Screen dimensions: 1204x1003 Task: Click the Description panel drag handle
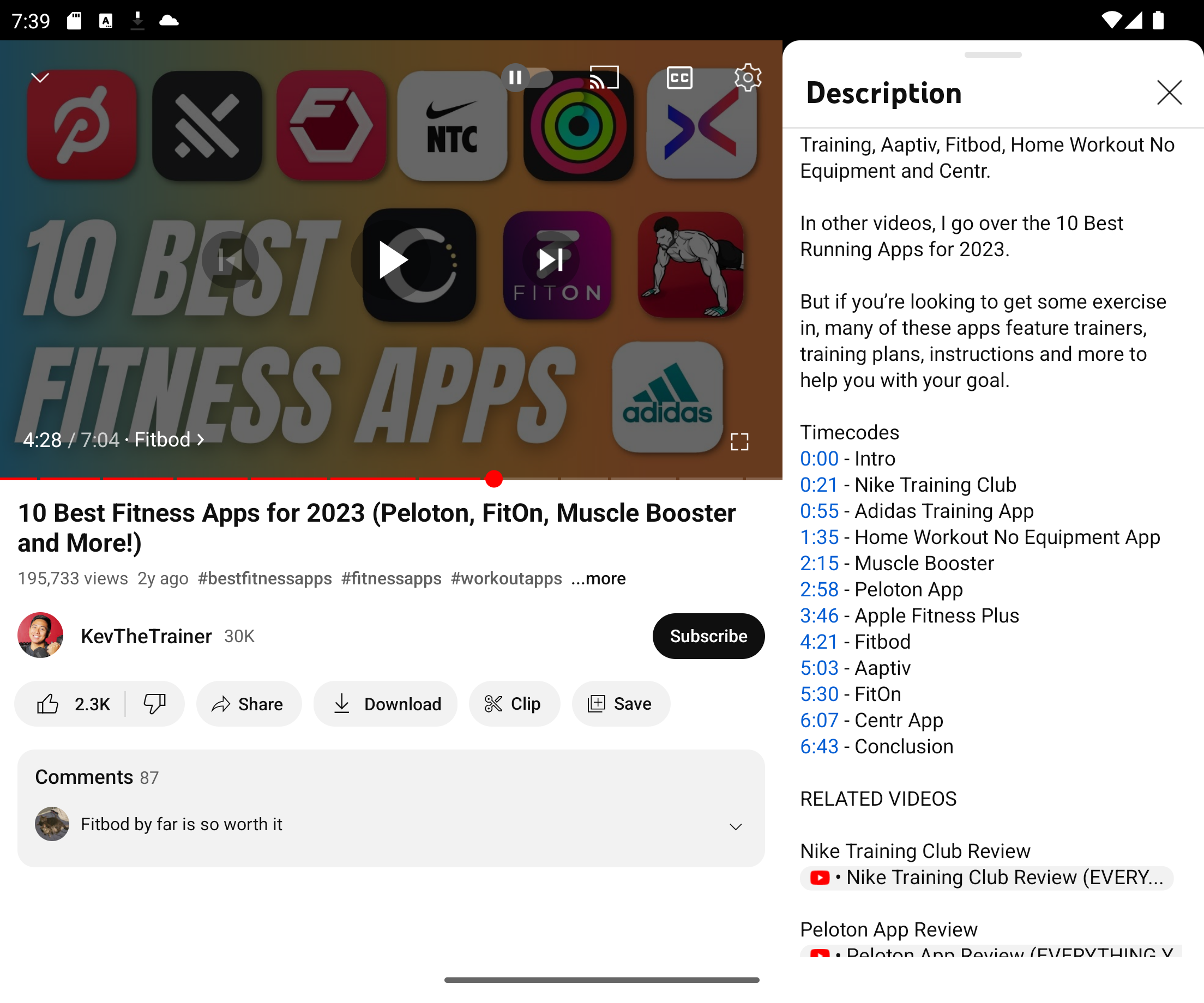pyautogui.click(x=993, y=55)
